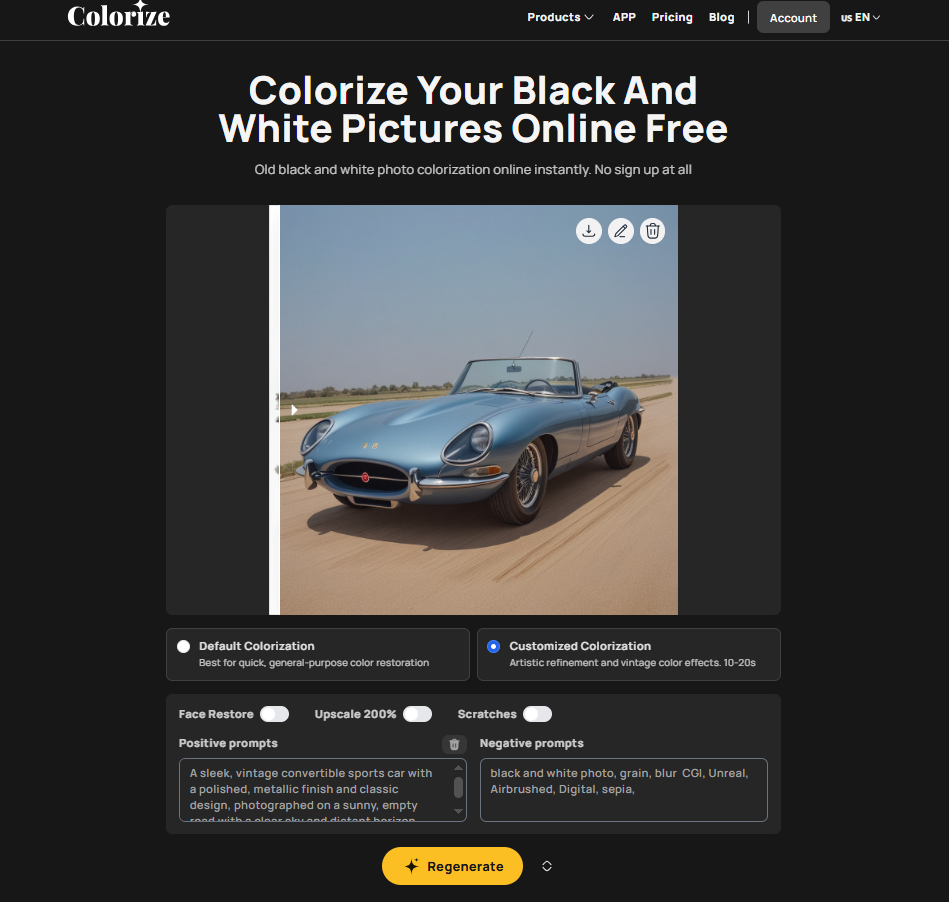Click the yellow Regenerate button
This screenshot has width=949, height=902.
point(452,866)
